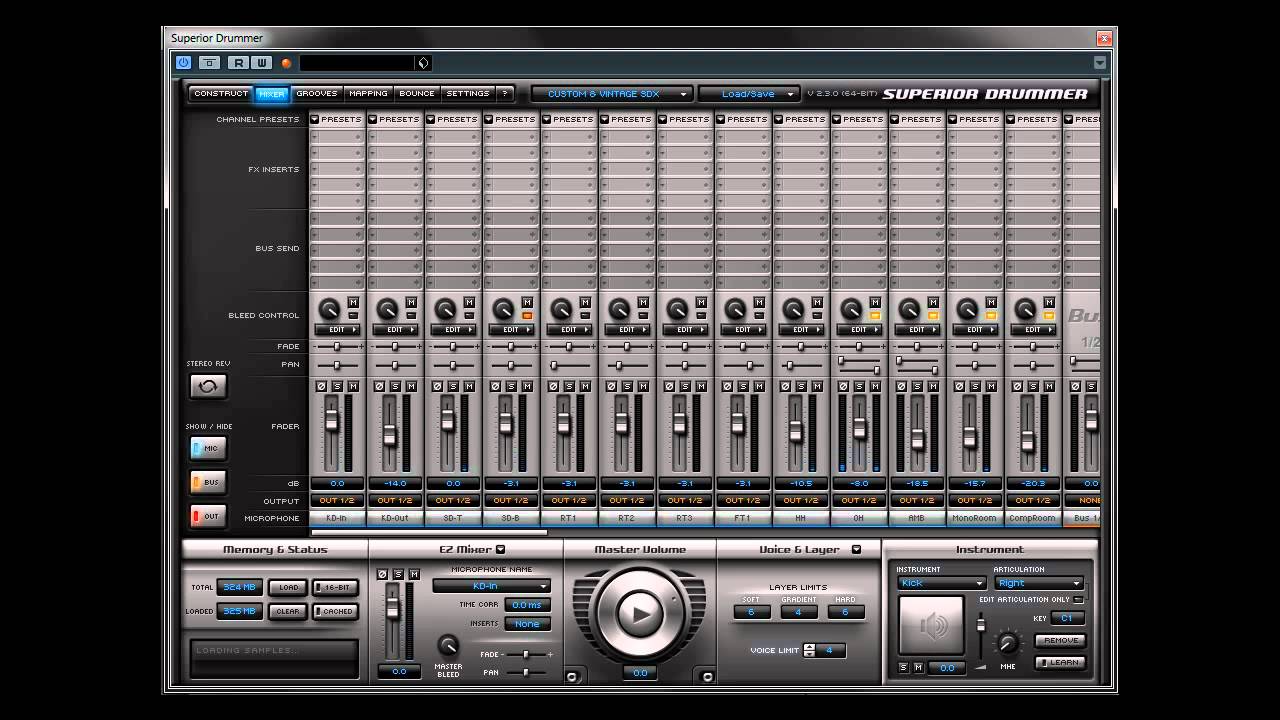This screenshot has height=720, width=1280.
Task: Click the Stereo Rev swap icon
Action: pyautogui.click(x=208, y=386)
